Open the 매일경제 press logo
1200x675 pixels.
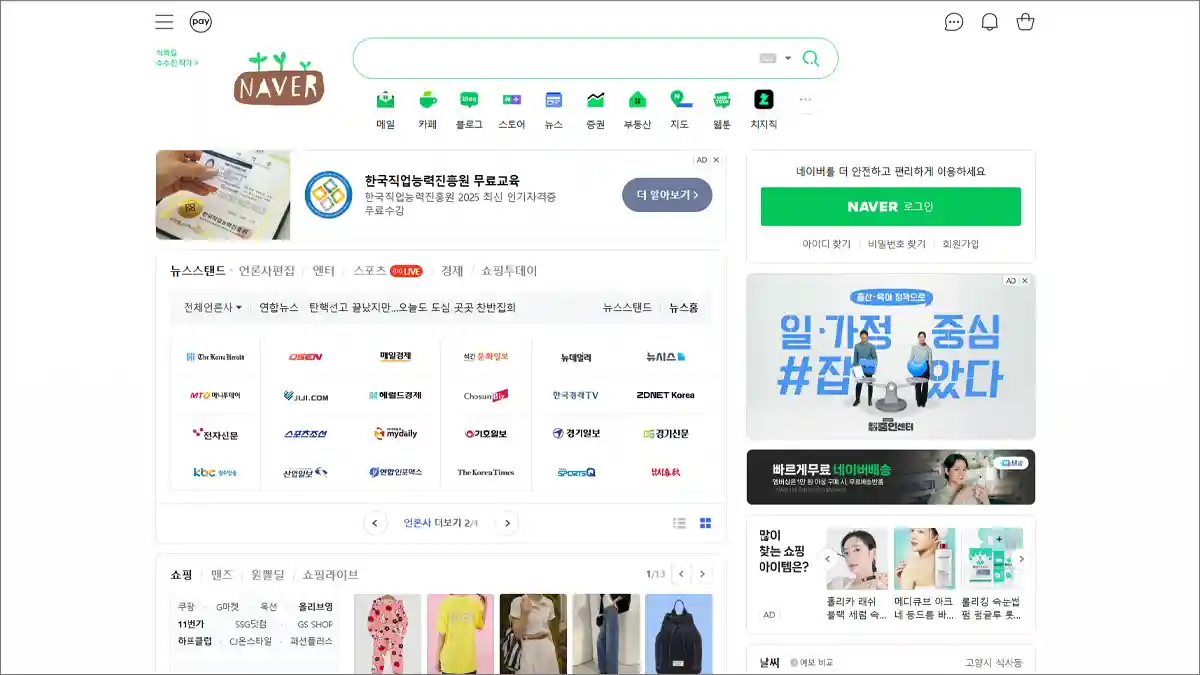395,356
